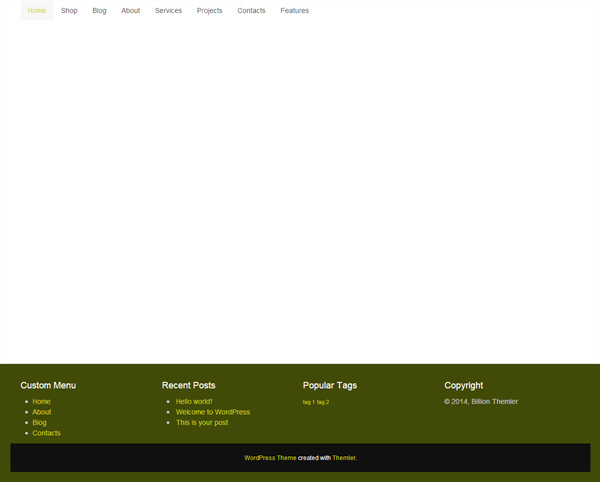
Task: Open the 'Hello world!' recent post
Action: point(194,401)
